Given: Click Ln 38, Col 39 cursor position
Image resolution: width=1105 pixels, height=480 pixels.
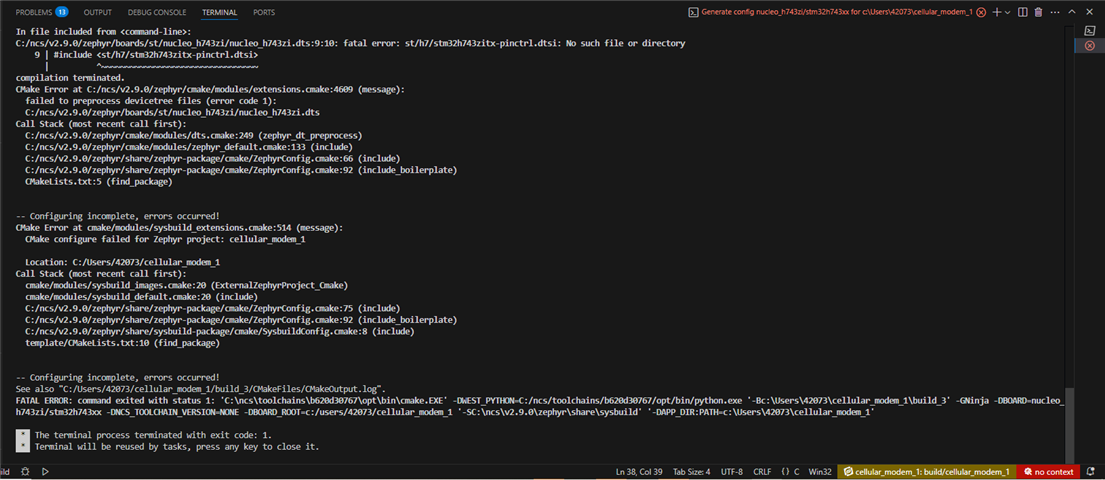Looking at the screenshot, I should click(639, 472).
